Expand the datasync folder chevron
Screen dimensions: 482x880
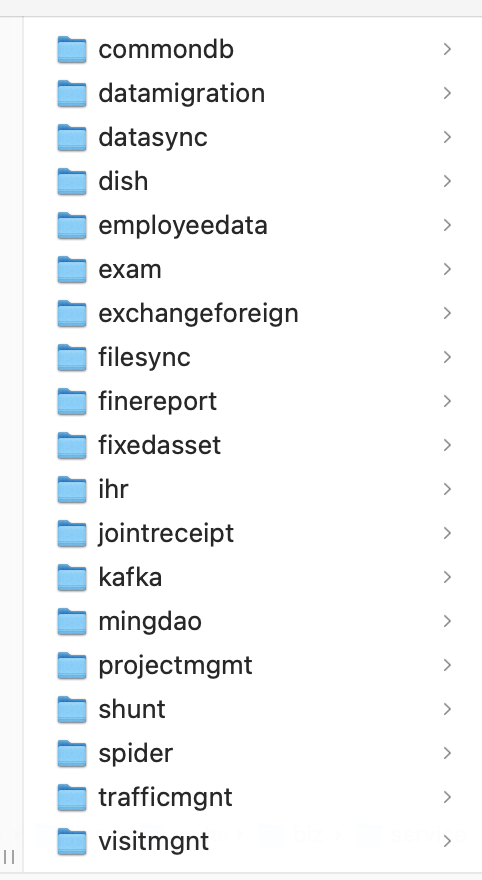(447, 138)
